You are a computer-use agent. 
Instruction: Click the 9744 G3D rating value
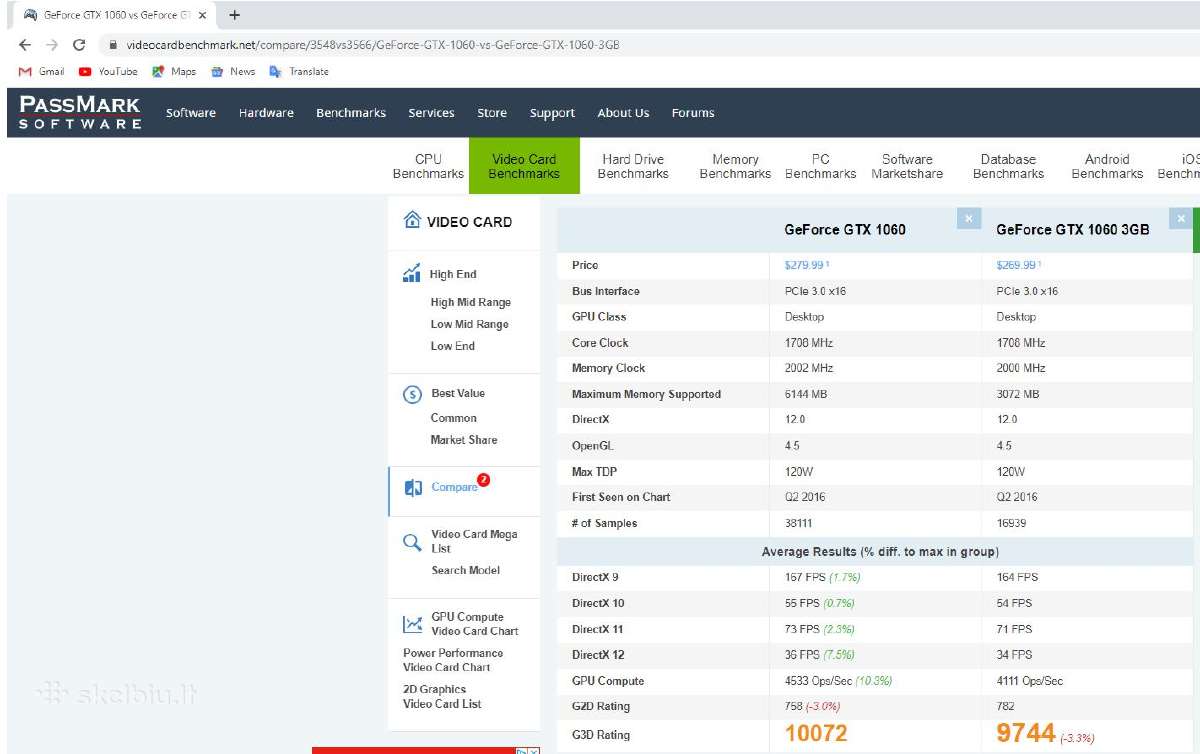(1026, 734)
